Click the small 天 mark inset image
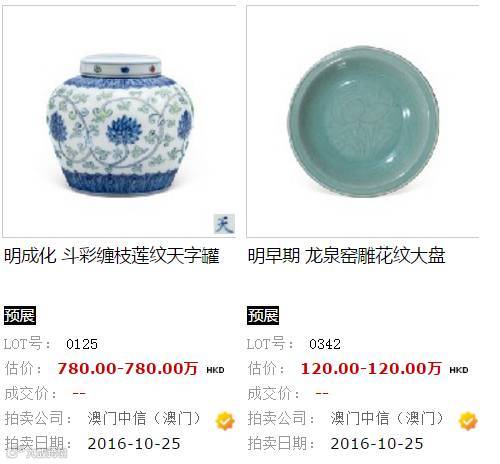Image resolution: width=500 pixels, height=464 pixels. tap(224, 223)
